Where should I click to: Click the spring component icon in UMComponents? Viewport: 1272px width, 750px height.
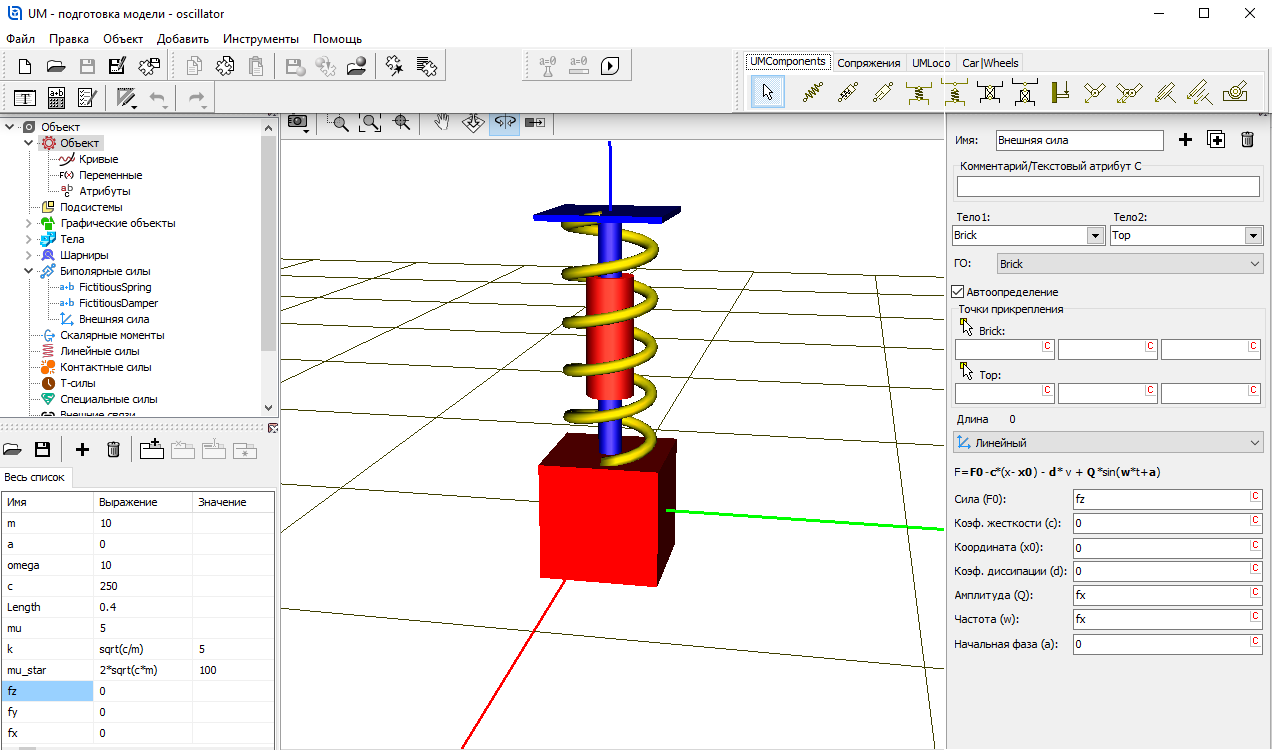click(x=813, y=93)
